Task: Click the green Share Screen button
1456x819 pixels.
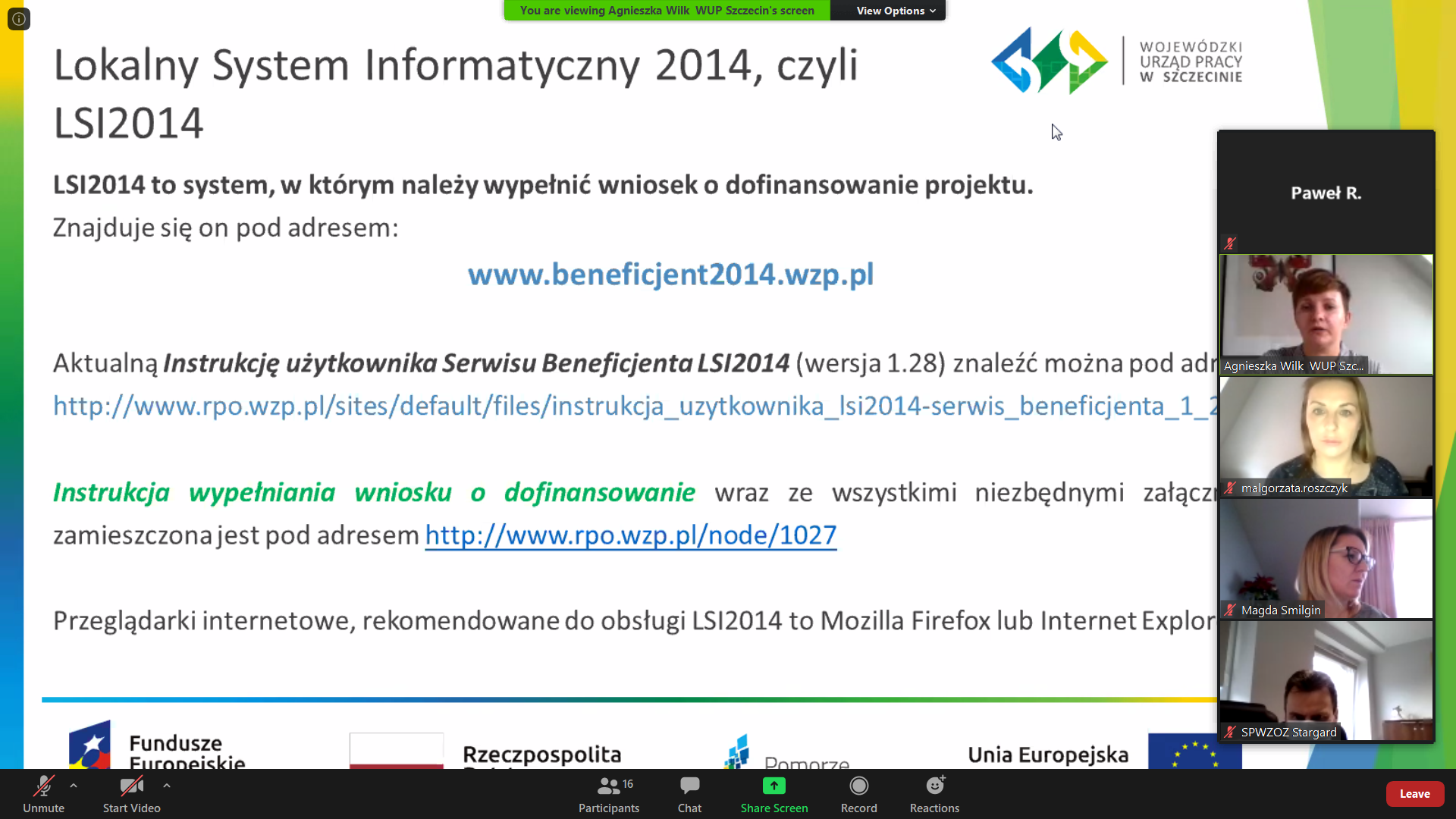Action: pyautogui.click(x=774, y=794)
